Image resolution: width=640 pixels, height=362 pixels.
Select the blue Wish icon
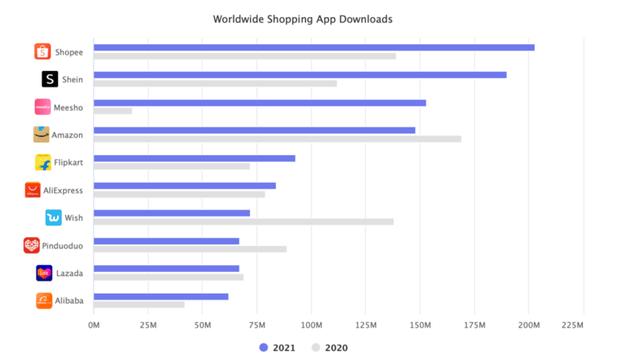tap(53, 218)
